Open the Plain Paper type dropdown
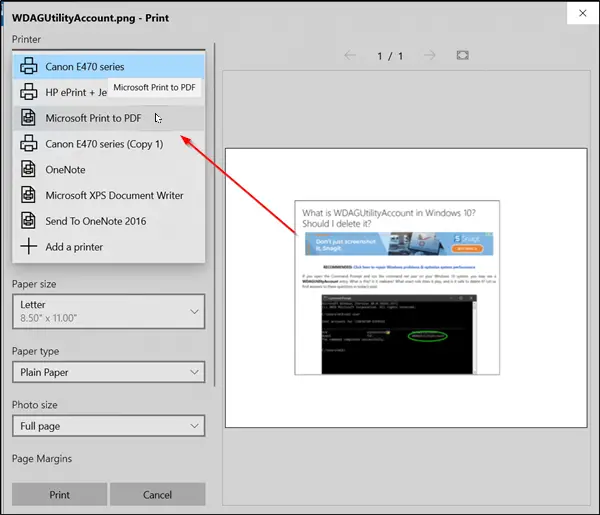 pos(109,372)
